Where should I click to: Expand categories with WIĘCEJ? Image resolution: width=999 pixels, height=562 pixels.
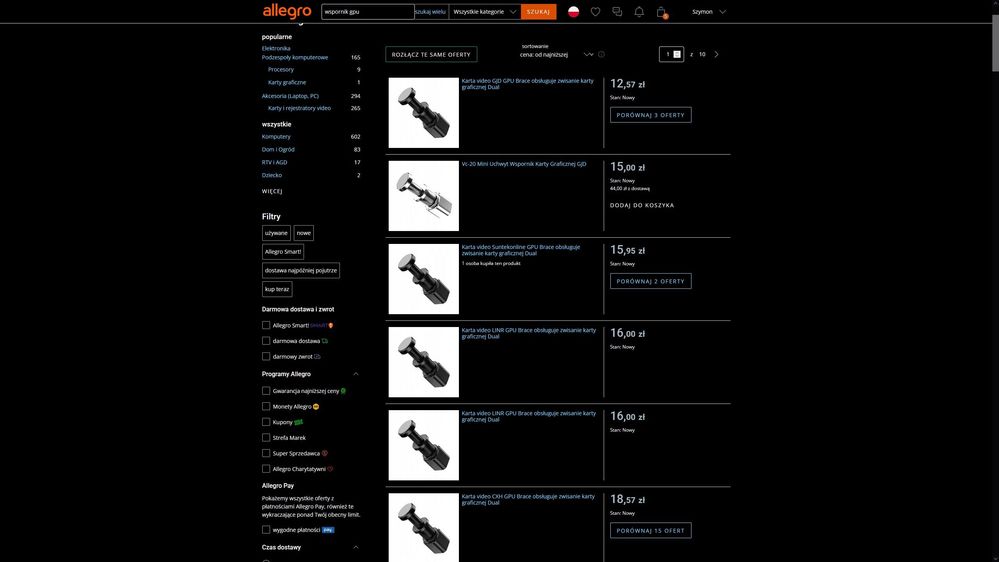point(272,191)
